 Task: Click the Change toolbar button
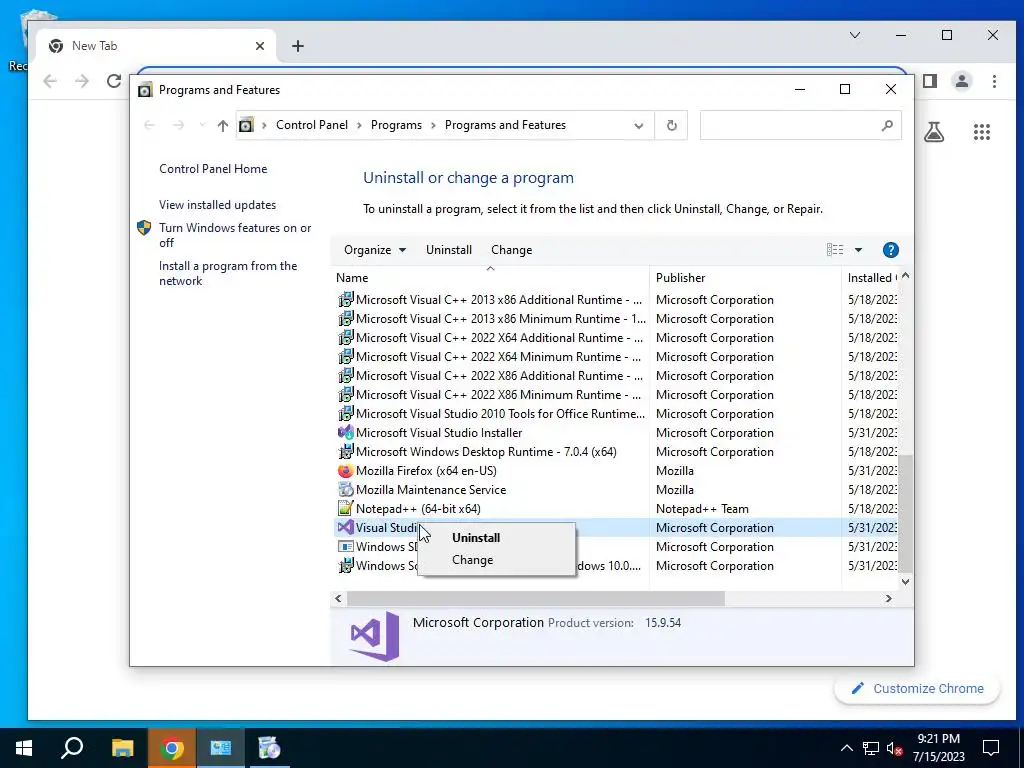point(511,249)
